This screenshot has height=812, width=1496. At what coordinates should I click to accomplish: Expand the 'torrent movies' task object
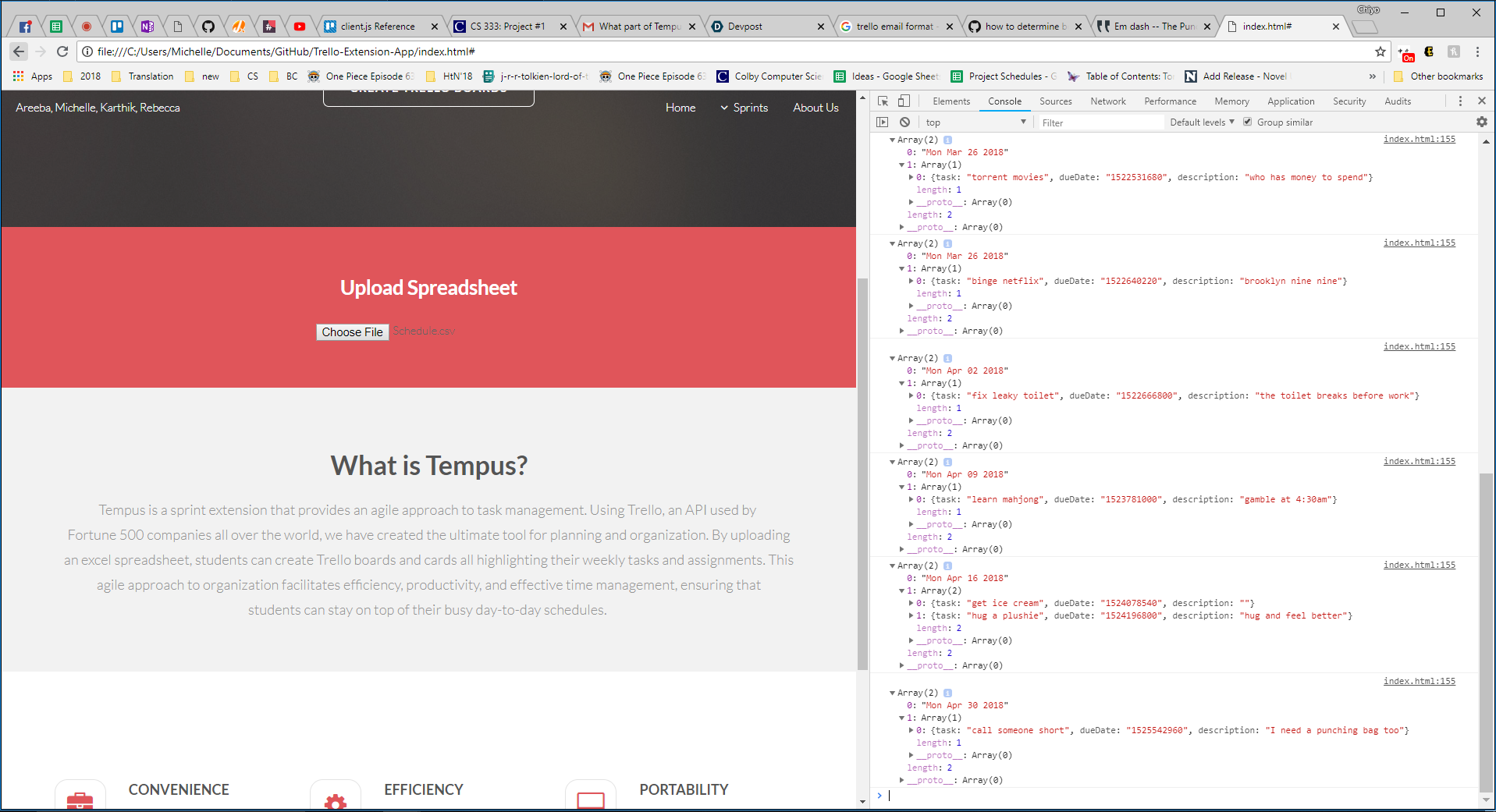(x=911, y=177)
